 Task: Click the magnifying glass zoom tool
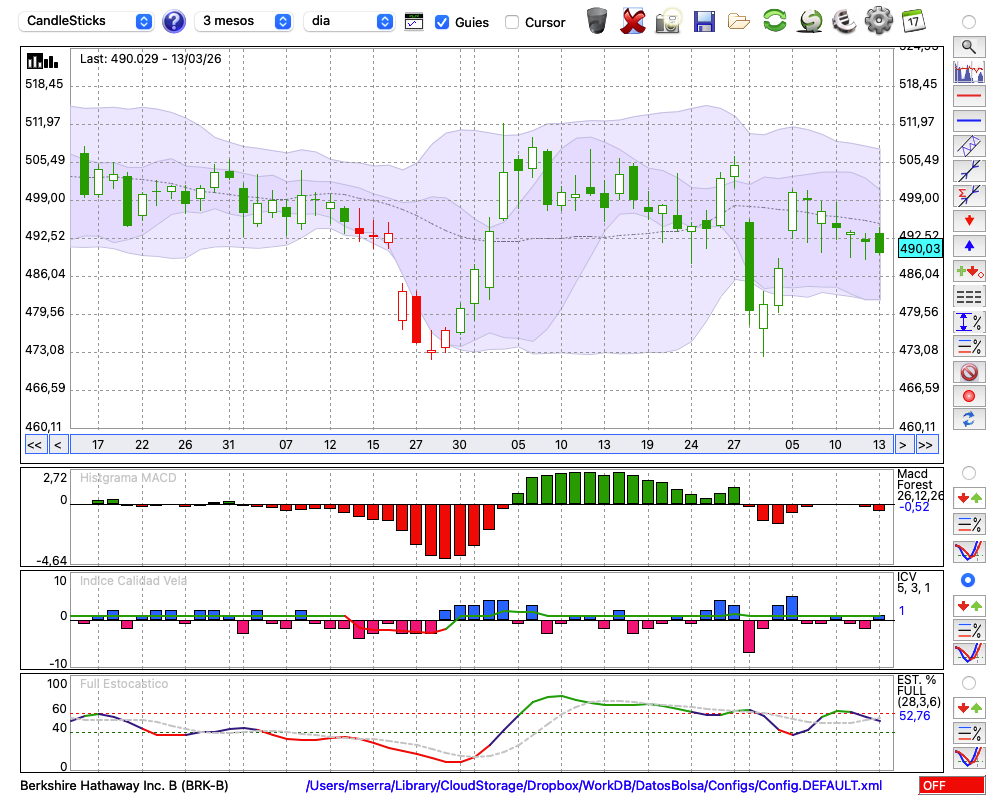tap(969, 46)
